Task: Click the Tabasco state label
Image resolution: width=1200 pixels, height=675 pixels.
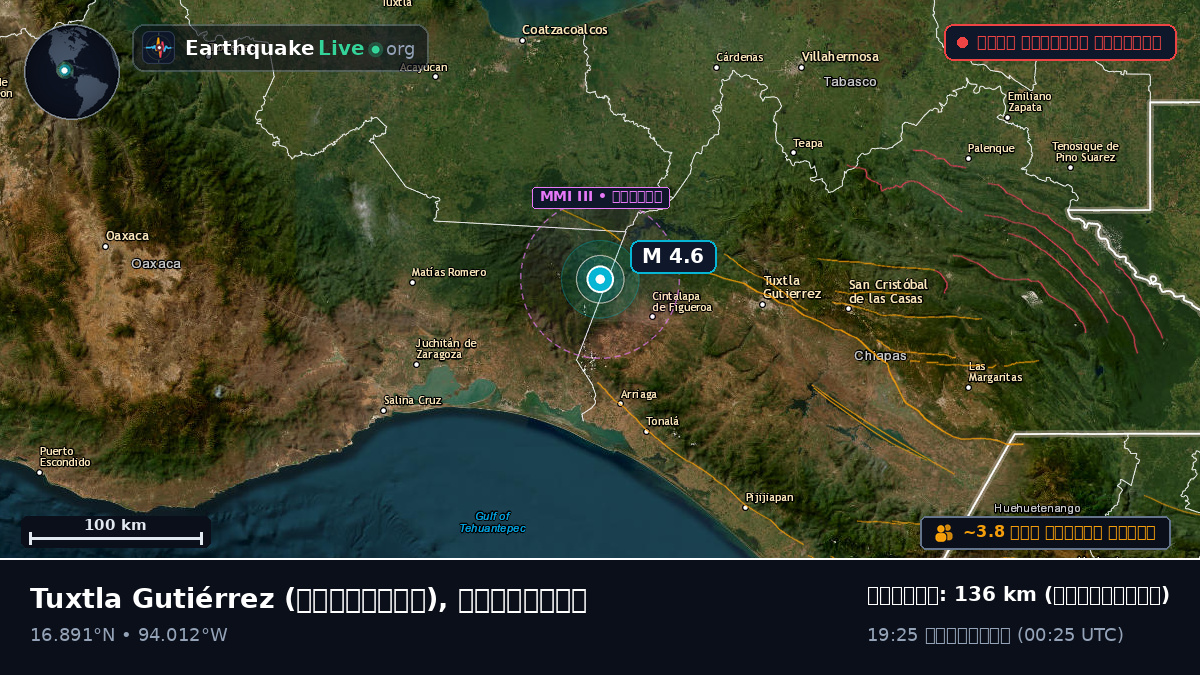Action: (x=850, y=82)
